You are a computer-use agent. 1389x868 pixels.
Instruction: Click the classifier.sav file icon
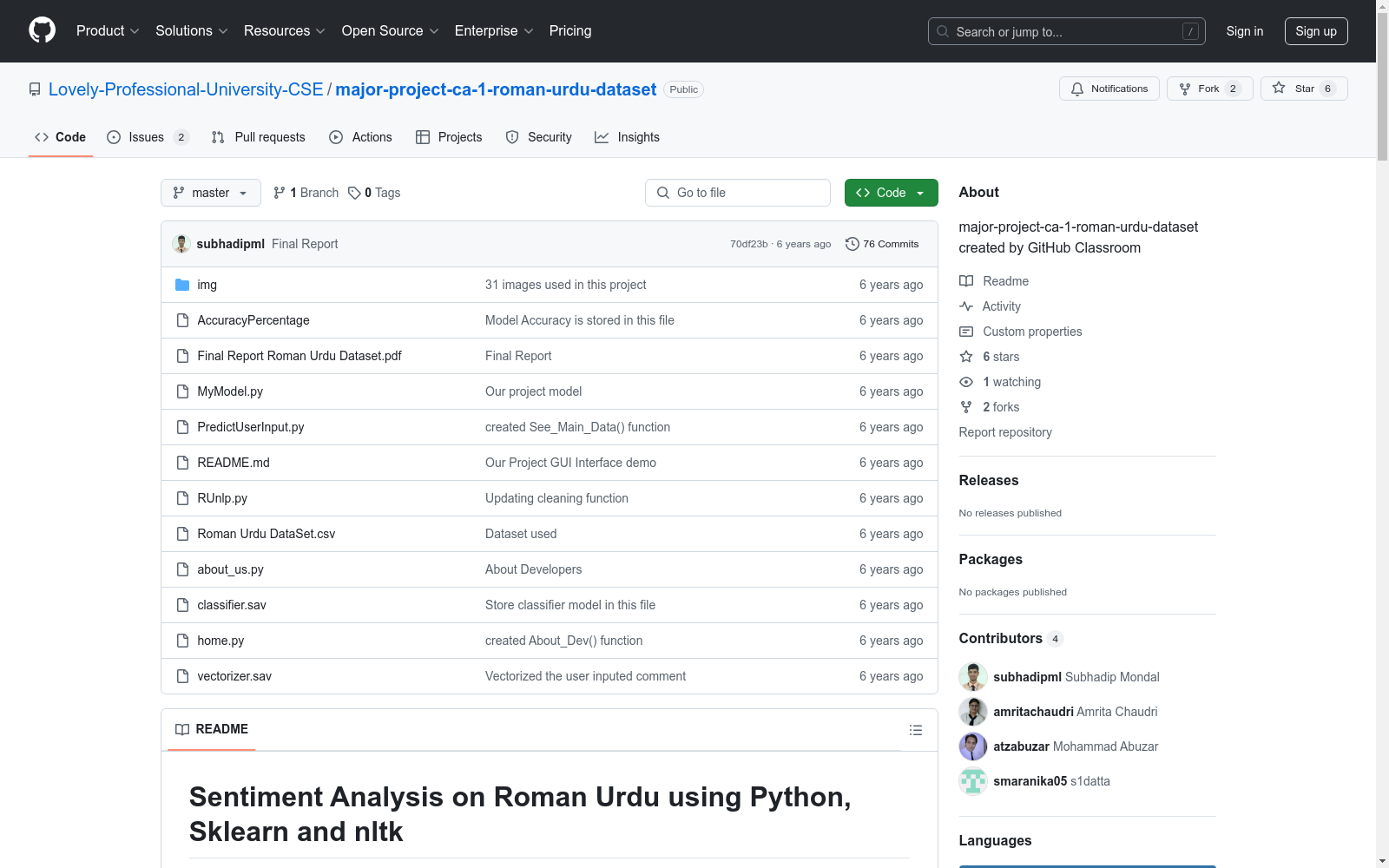click(182, 605)
